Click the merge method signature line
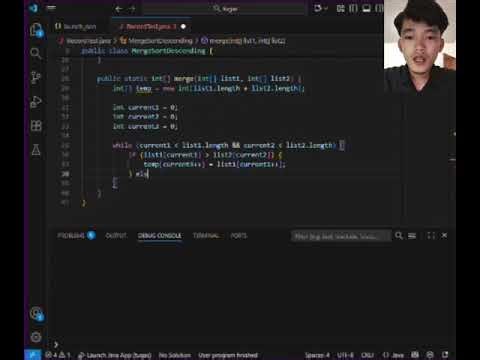The height and width of the screenshot is (360, 480). (199, 79)
